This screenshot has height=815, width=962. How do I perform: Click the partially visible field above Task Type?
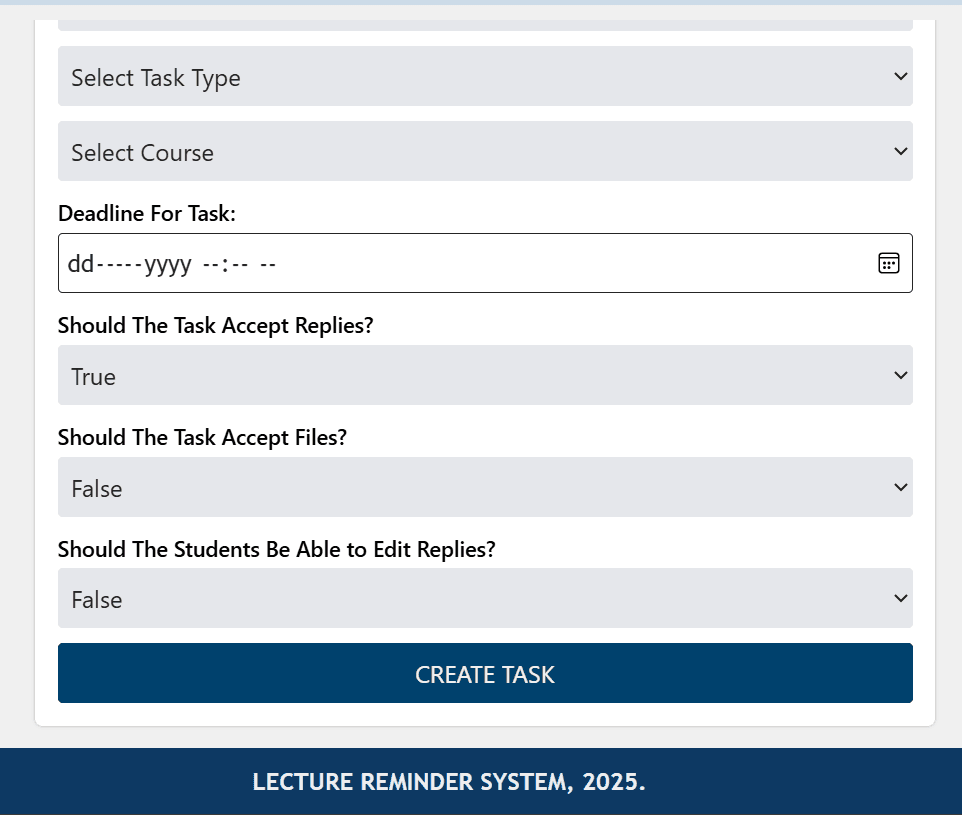click(x=485, y=24)
